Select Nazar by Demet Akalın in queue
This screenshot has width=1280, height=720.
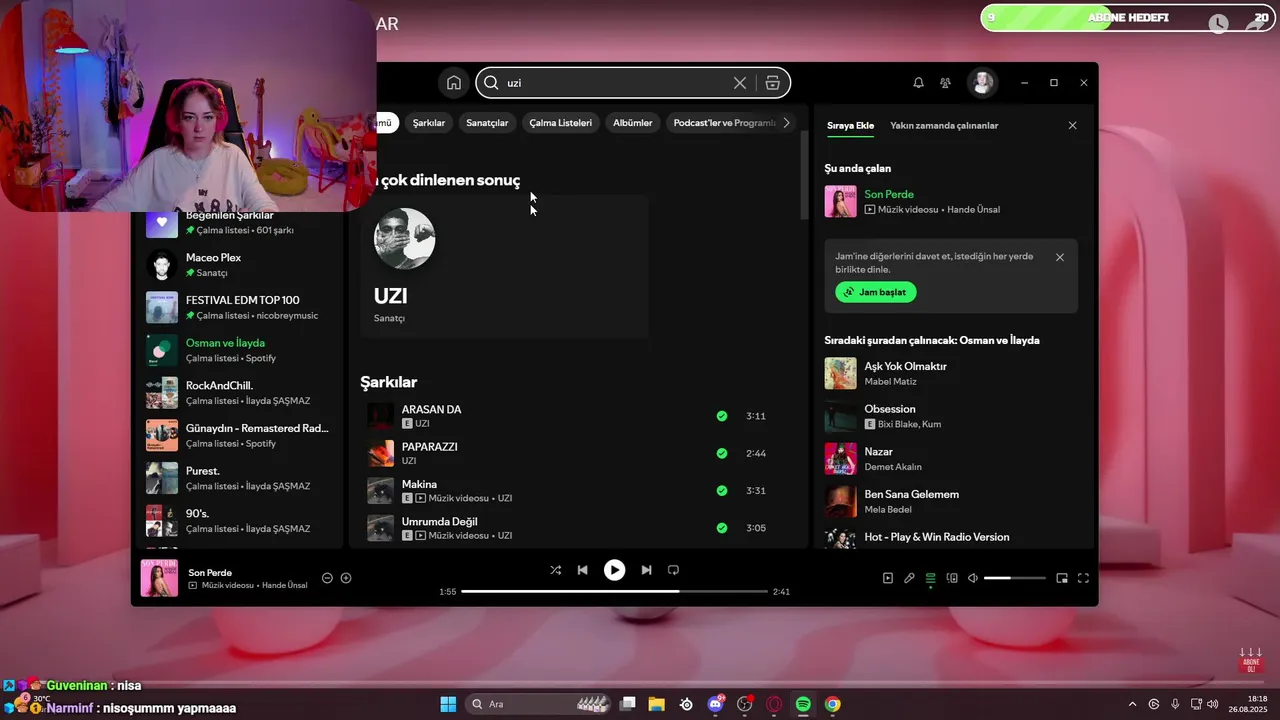951,459
